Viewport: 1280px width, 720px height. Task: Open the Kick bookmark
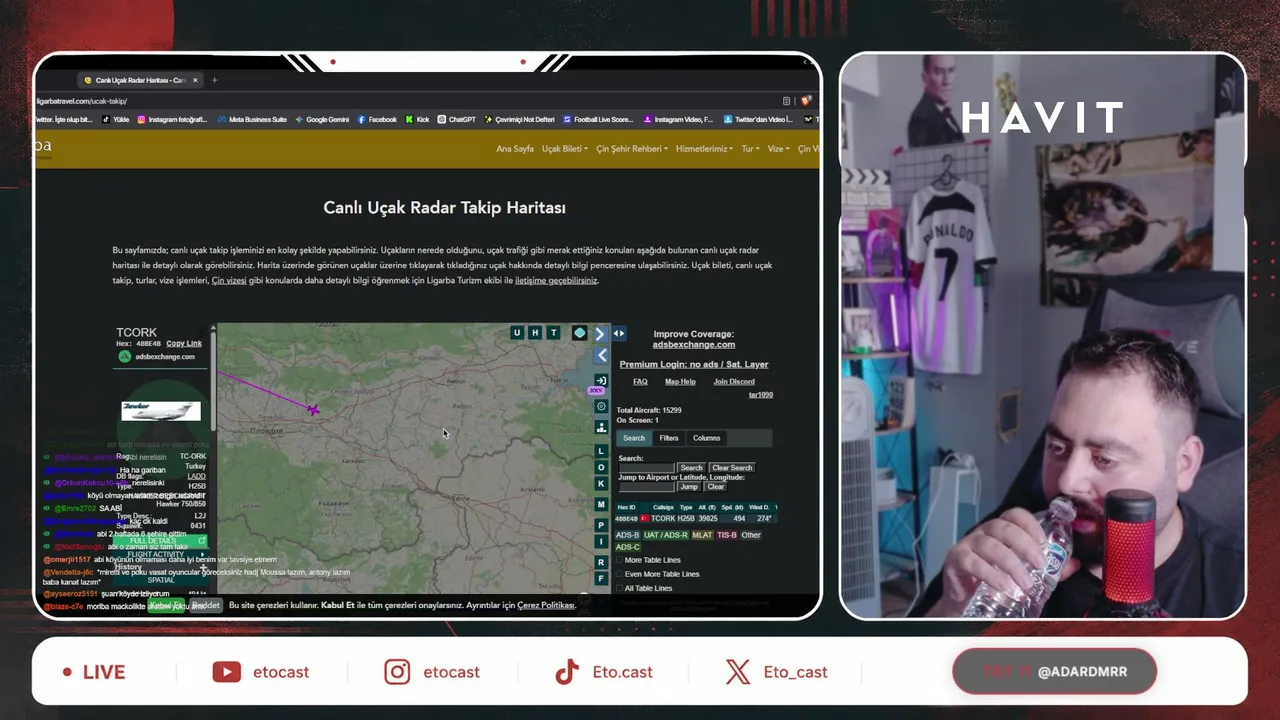tap(417, 120)
